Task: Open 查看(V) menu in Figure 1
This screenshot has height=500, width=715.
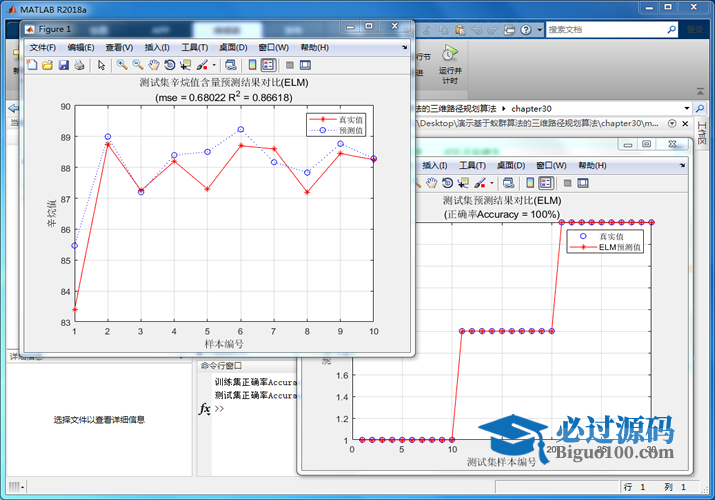Action: (119, 47)
